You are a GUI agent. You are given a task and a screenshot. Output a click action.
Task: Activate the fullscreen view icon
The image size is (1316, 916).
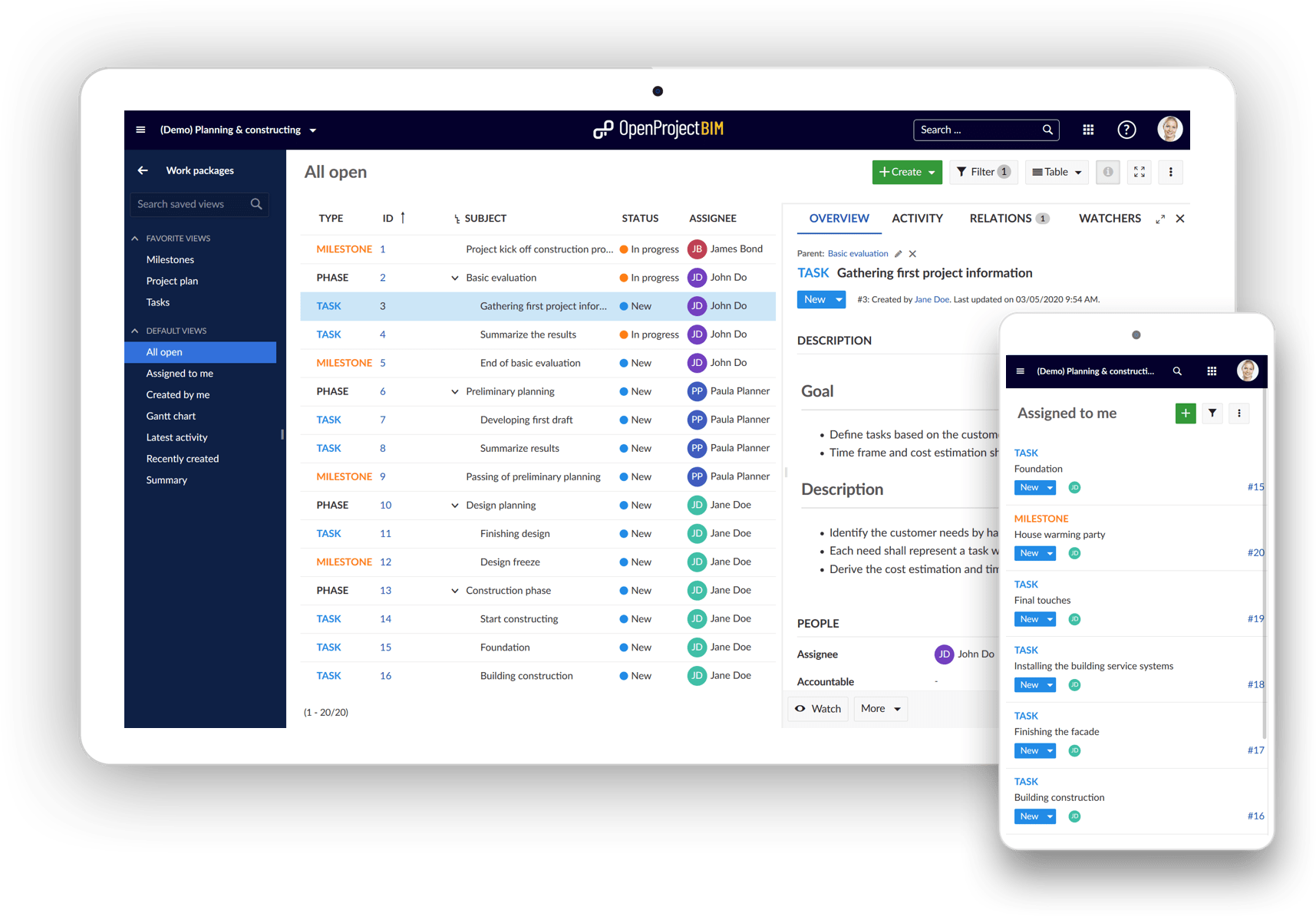point(1139,172)
